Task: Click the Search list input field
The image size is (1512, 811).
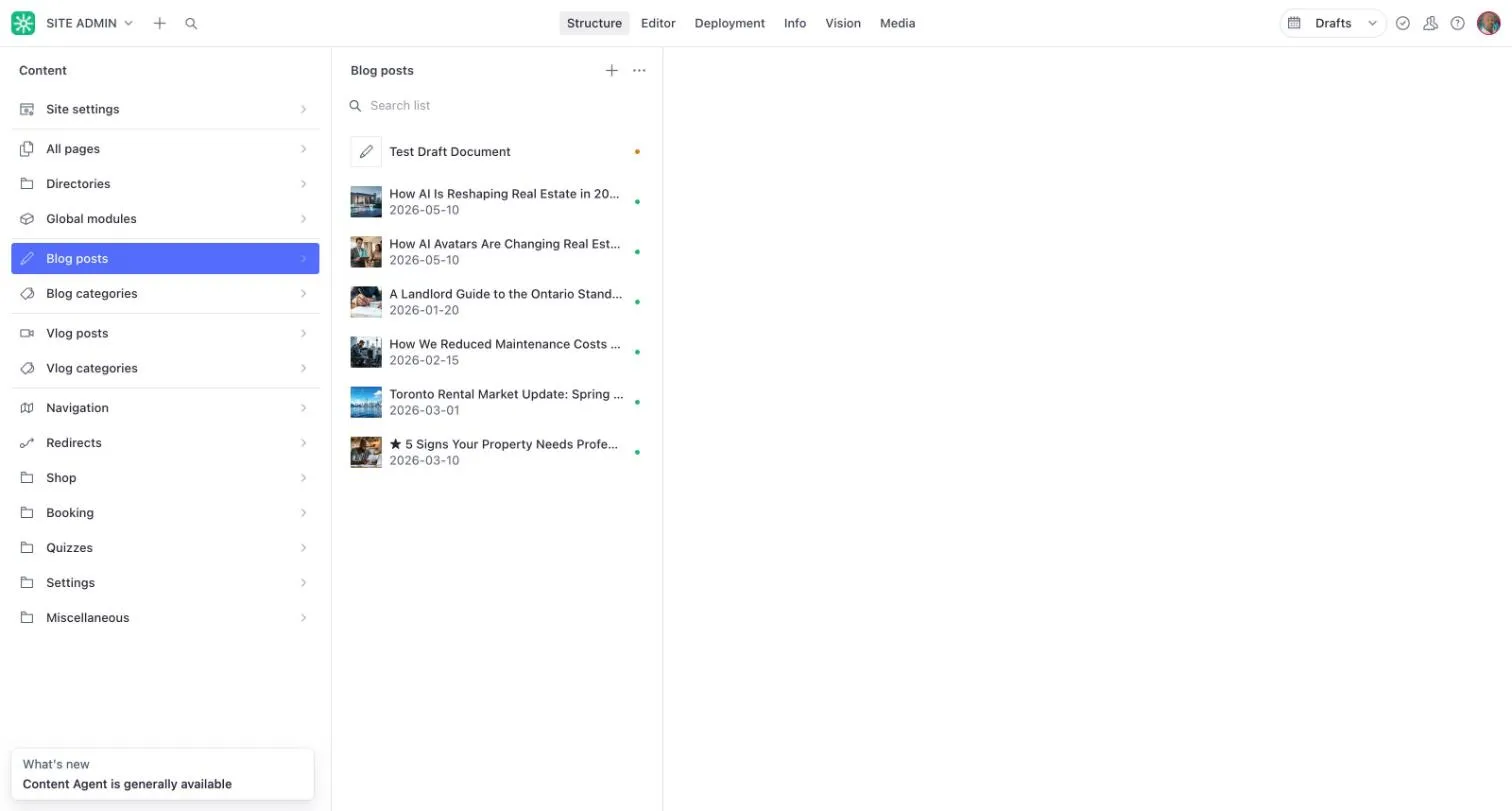Action: [496, 105]
